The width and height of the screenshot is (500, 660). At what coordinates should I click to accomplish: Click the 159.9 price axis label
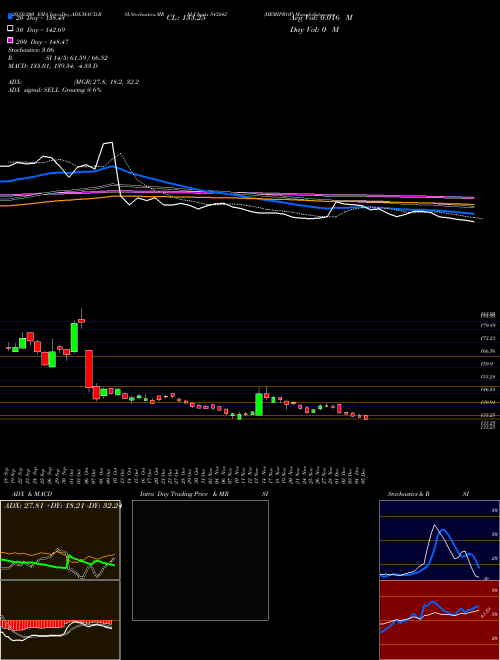click(x=489, y=364)
